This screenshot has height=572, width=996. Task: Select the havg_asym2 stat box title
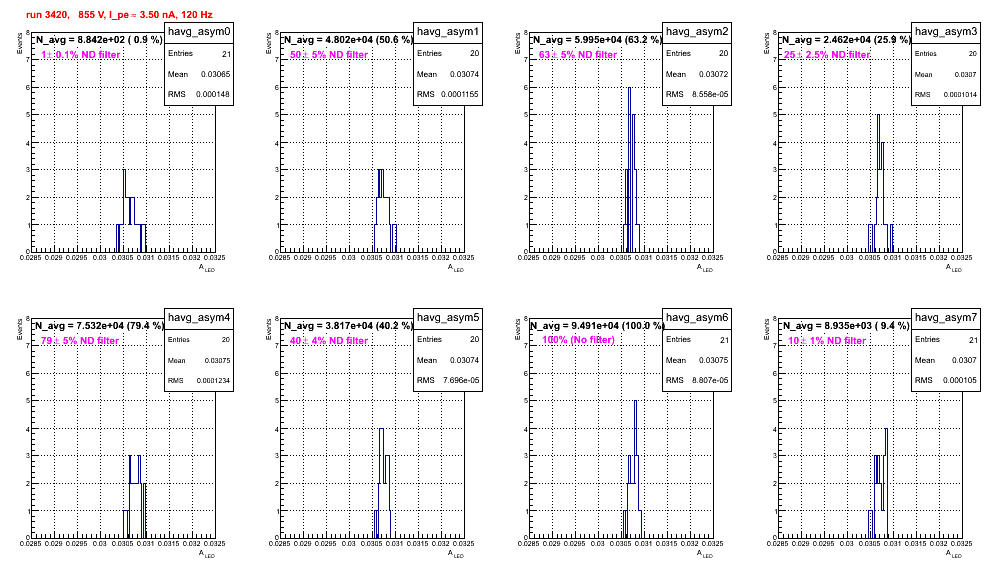pyautogui.click(x=697, y=31)
